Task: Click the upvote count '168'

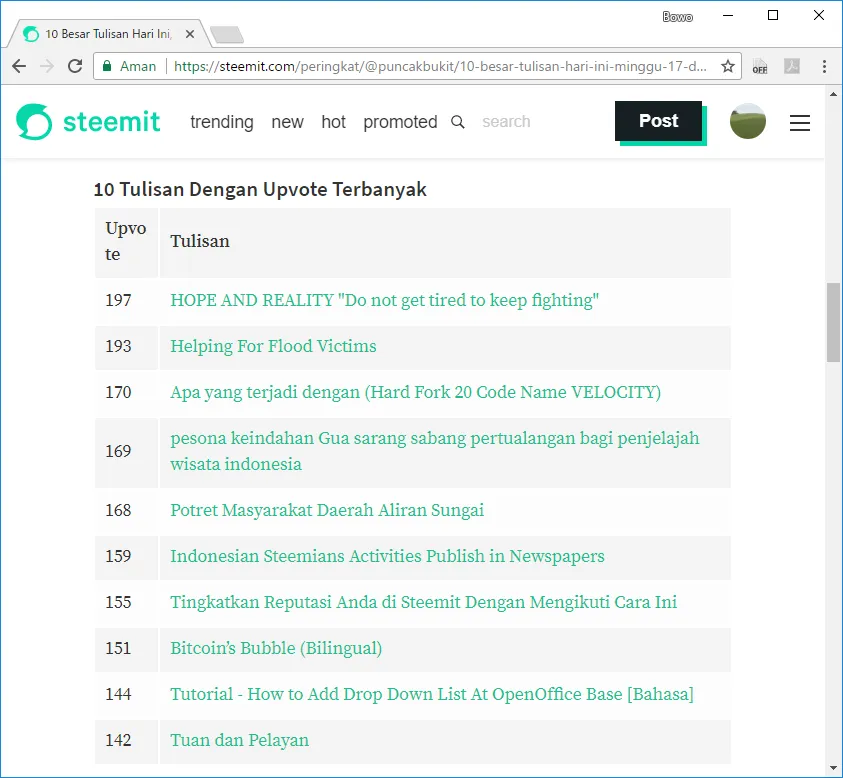Action: (x=118, y=510)
